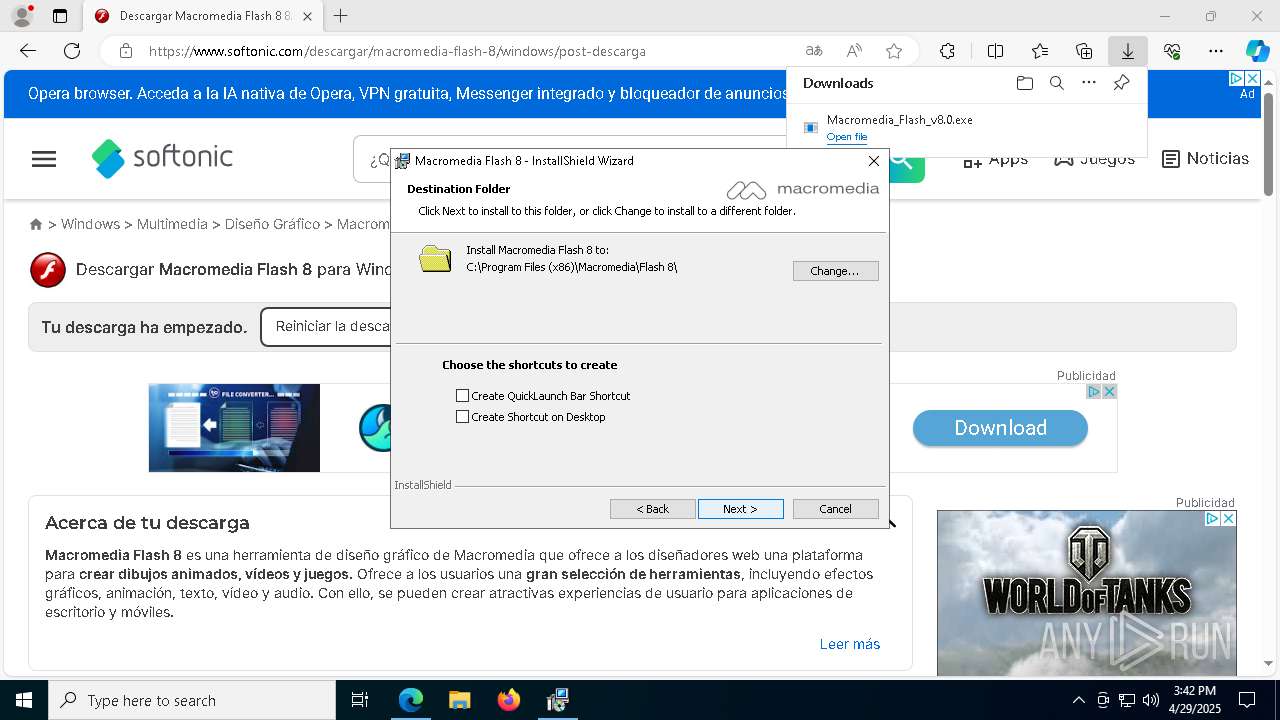1280x720 pixels.
Task: Open more options in Downloads panel
Action: click(x=1089, y=83)
